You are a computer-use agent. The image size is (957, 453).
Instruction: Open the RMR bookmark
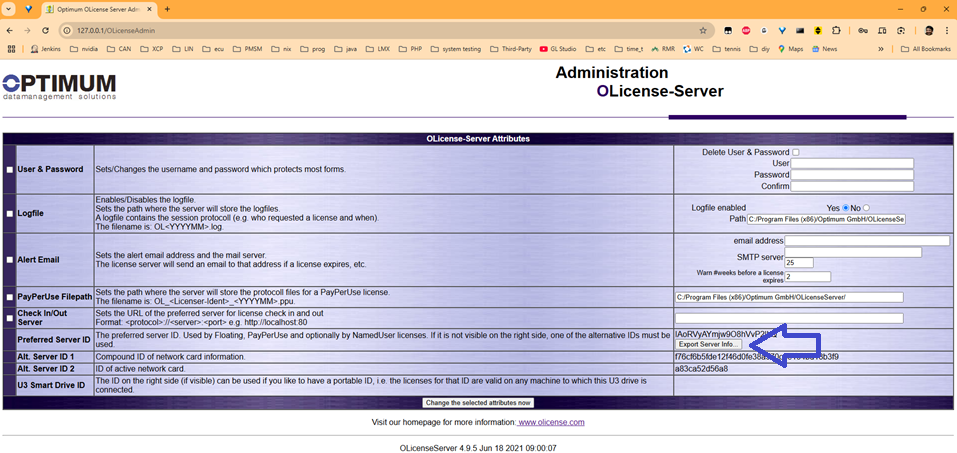pyautogui.click(x=663, y=49)
